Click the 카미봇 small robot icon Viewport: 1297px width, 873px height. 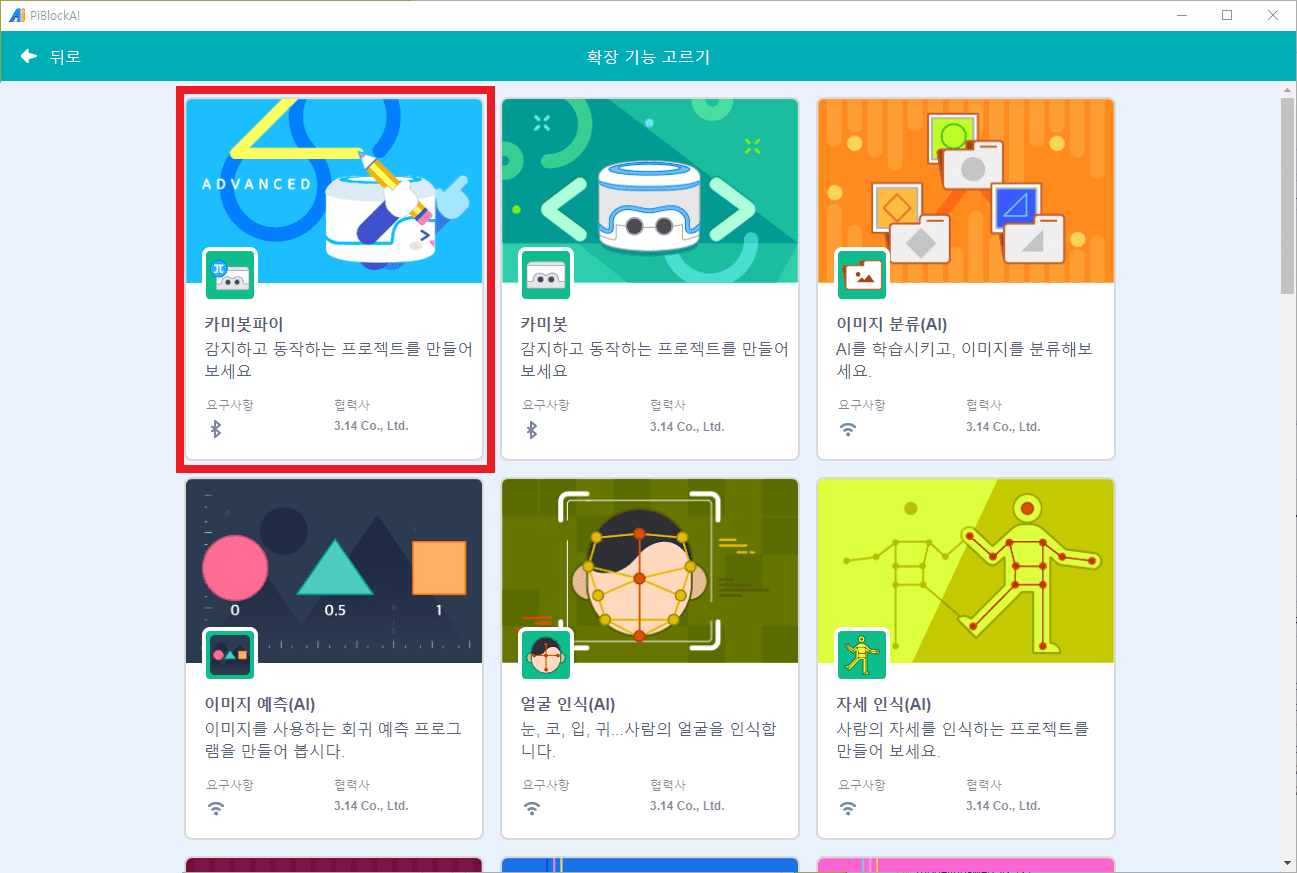click(x=546, y=275)
